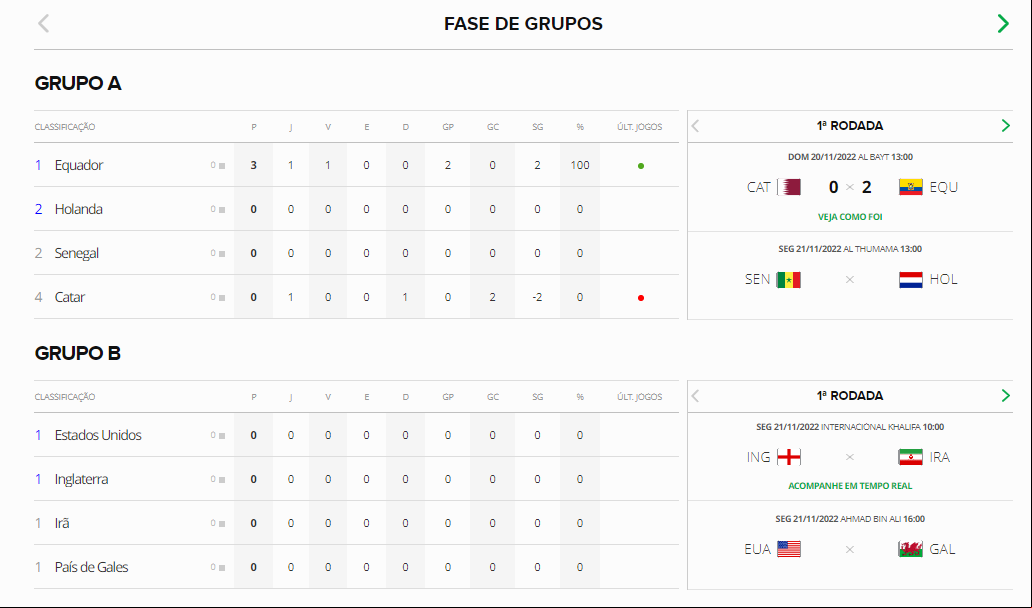
Task: Click the England flag next to ING
Action: [x=788, y=457]
